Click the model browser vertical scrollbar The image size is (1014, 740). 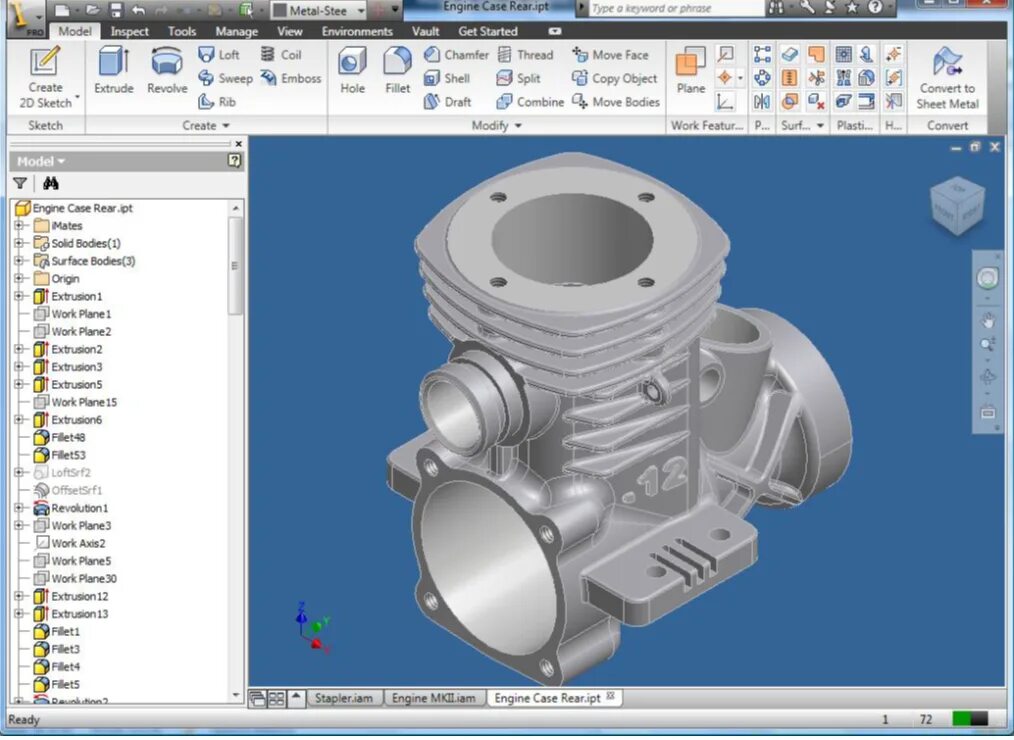pos(235,266)
